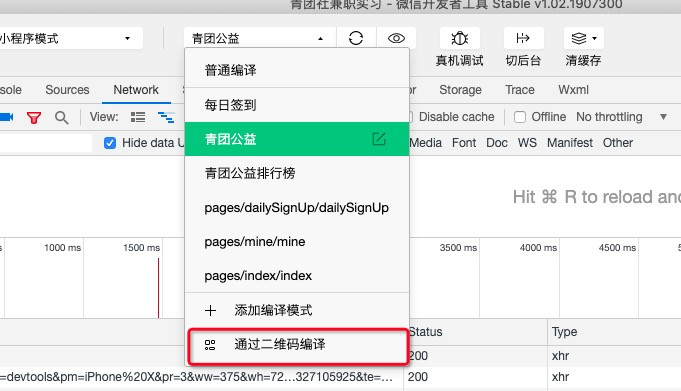
Task: Select pages/dailySignUp/dailySignUp entry
Action: (297, 208)
